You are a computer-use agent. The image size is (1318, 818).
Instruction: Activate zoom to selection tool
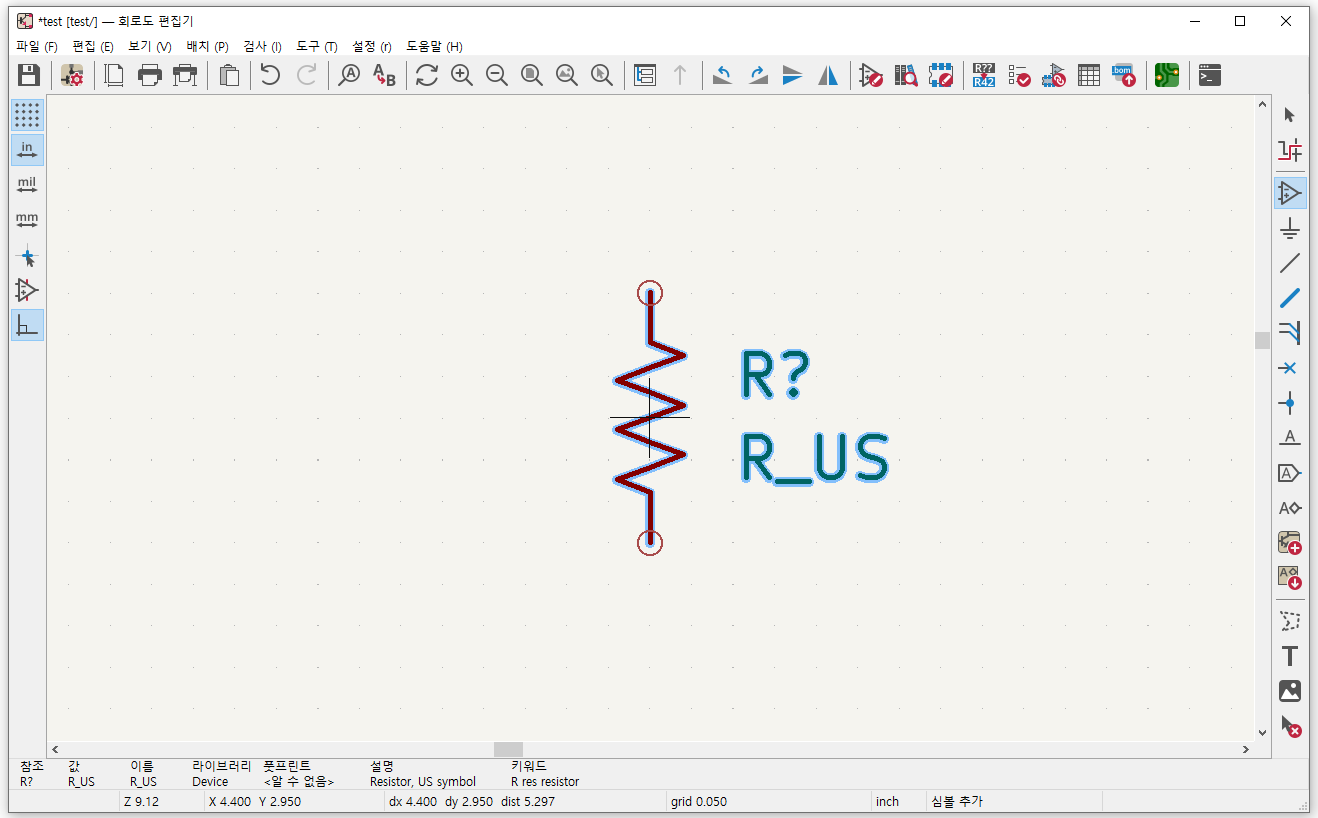[x=602, y=75]
